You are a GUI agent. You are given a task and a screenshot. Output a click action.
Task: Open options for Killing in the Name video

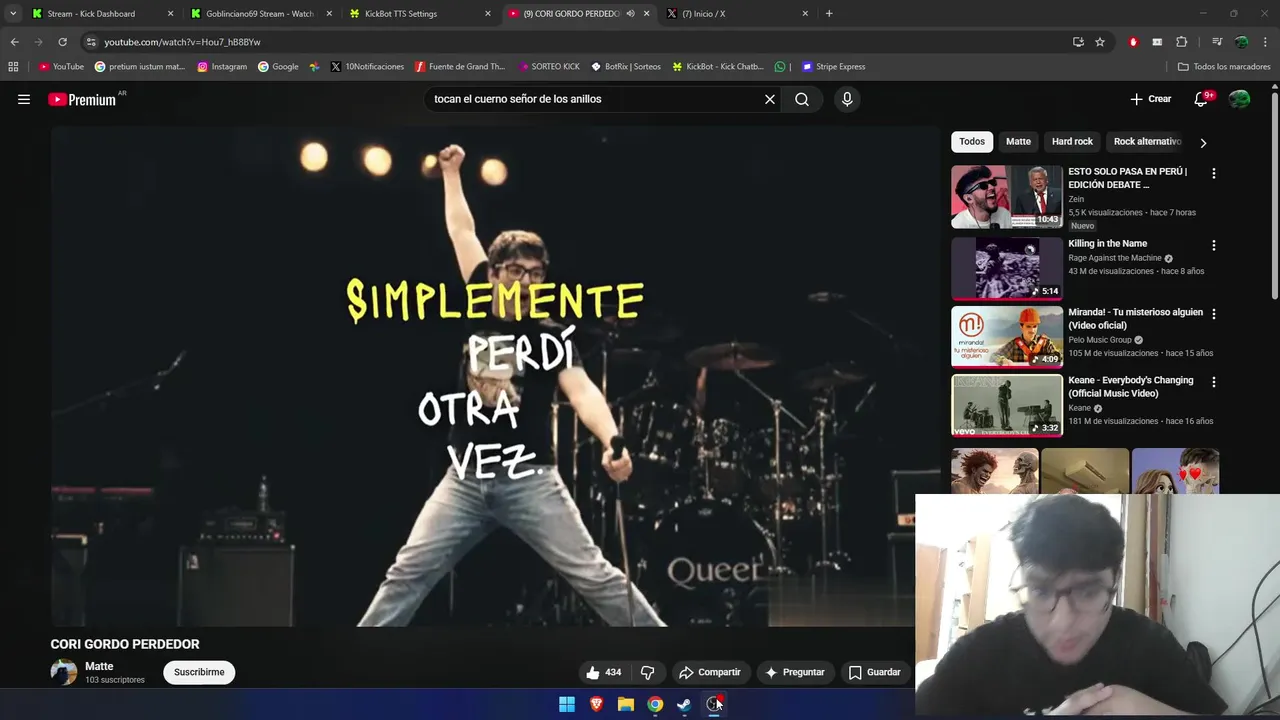1214,245
